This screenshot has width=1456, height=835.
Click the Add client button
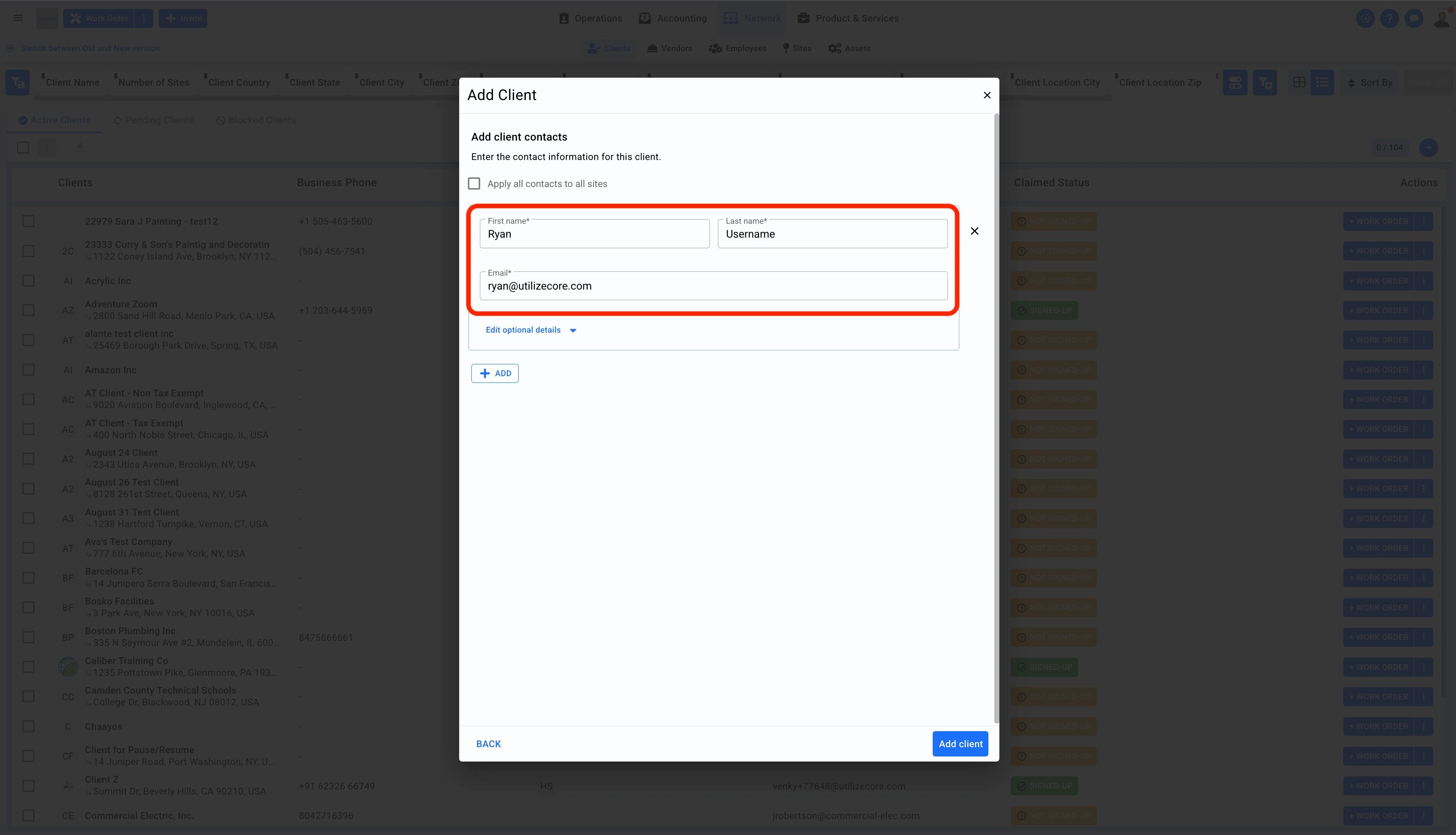960,744
